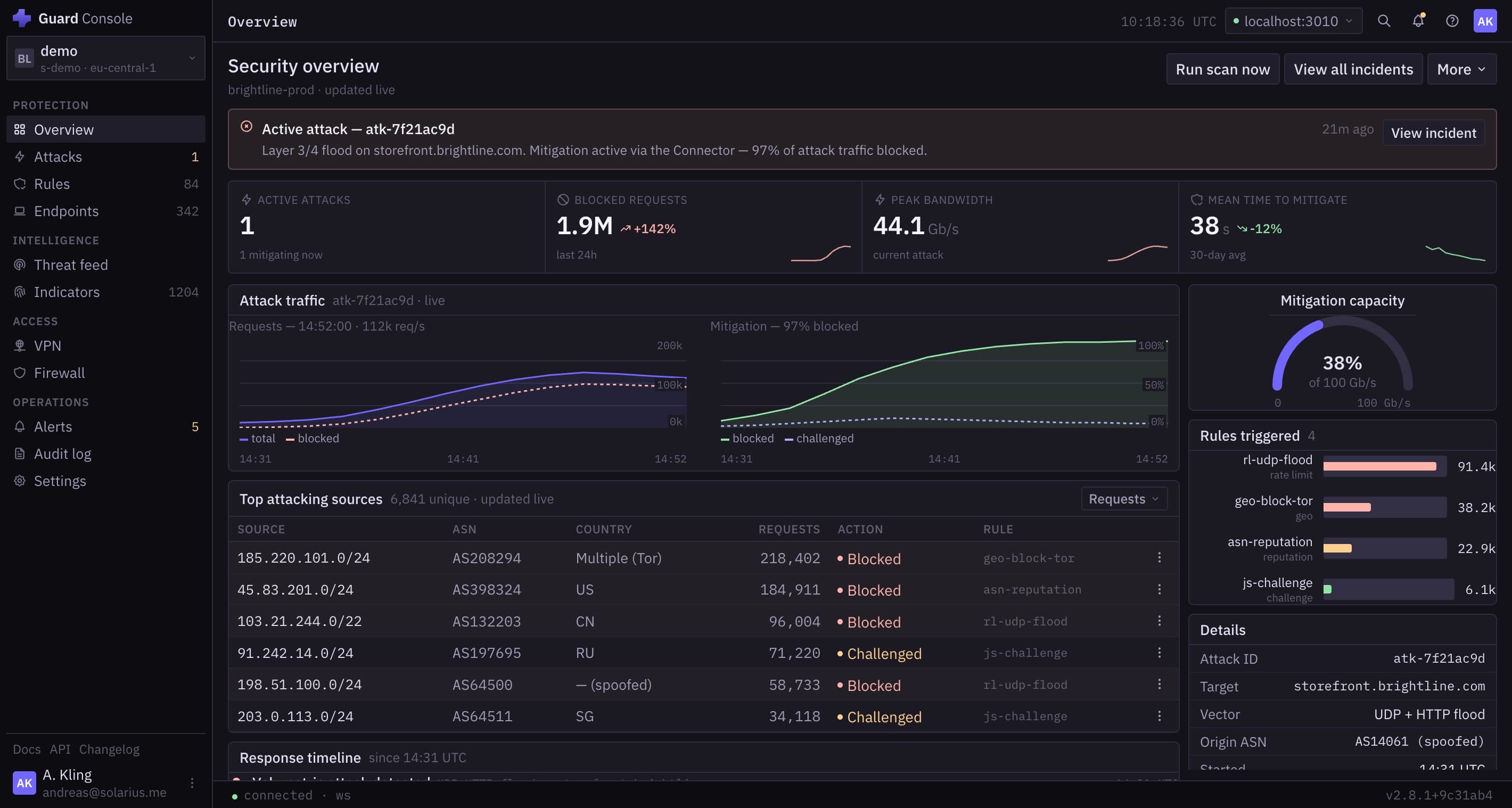The height and width of the screenshot is (808, 1512).
Task: Open row menu for 185.220.101.0/24
Action: (1158, 557)
